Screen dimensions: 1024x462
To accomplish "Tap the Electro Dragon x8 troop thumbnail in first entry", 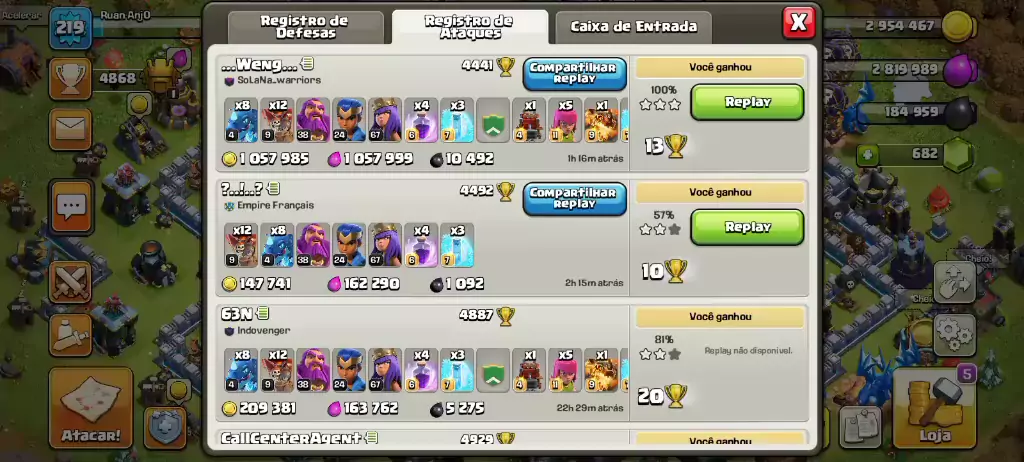I will pyautogui.click(x=242, y=120).
